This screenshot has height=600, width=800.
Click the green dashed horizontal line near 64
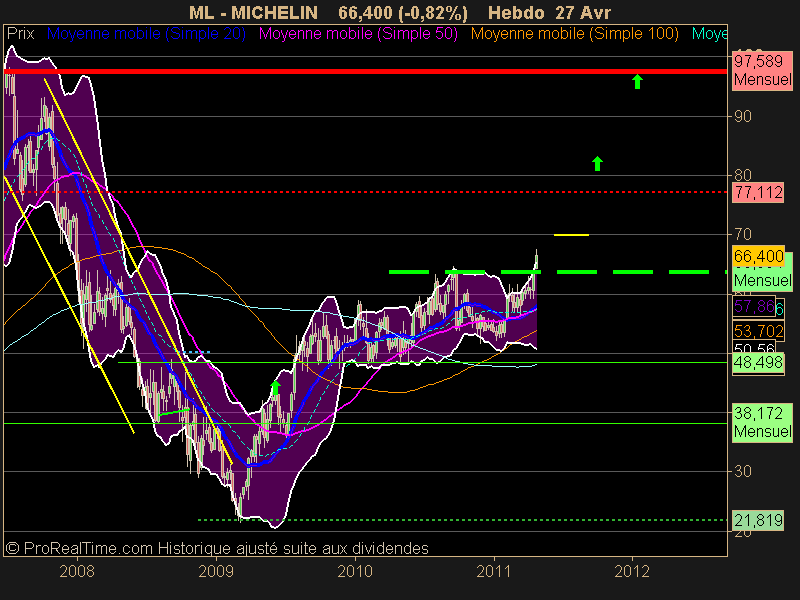(558, 272)
